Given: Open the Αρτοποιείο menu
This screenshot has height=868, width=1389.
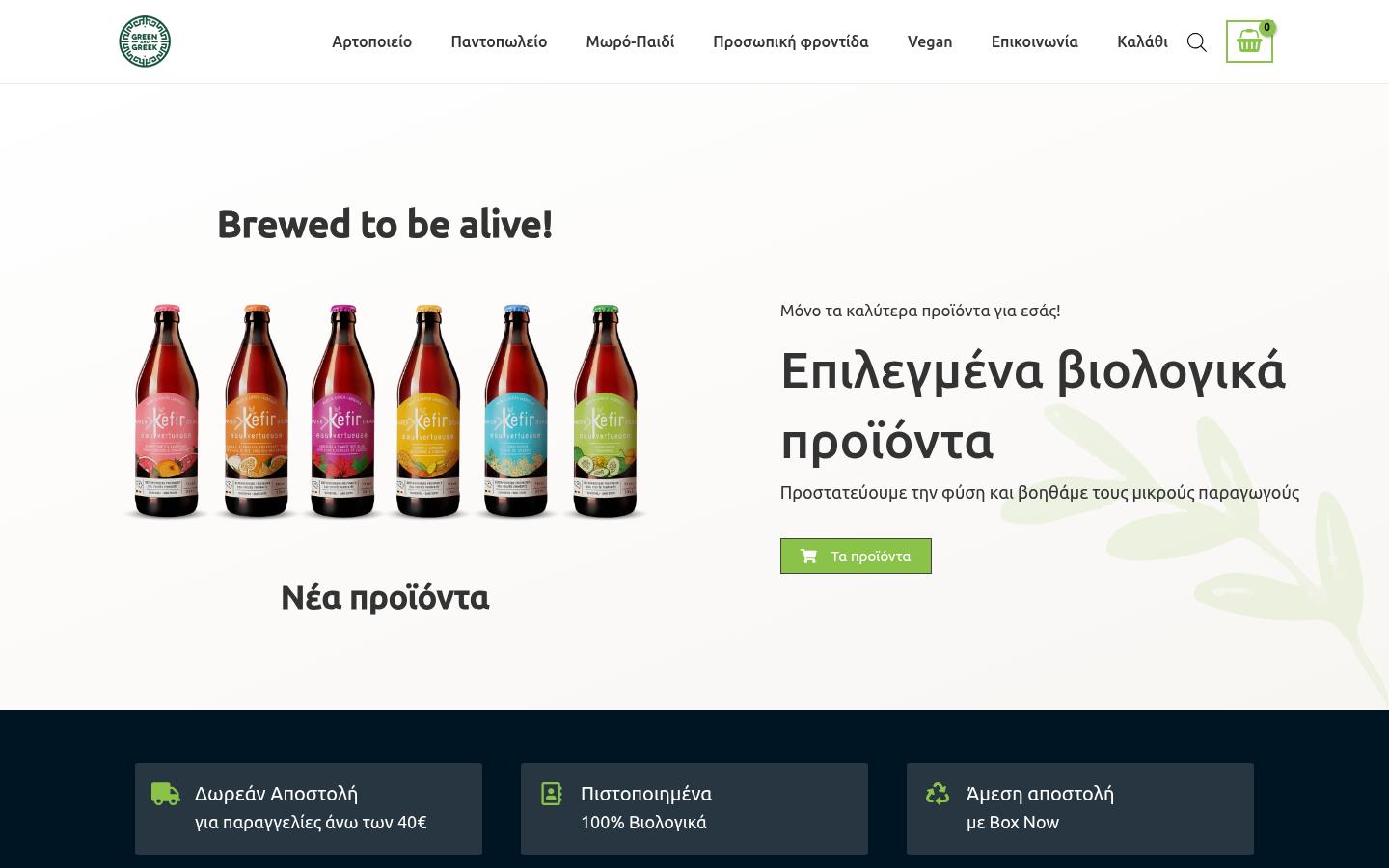Looking at the screenshot, I should pyautogui.click(x=371, y=41).
